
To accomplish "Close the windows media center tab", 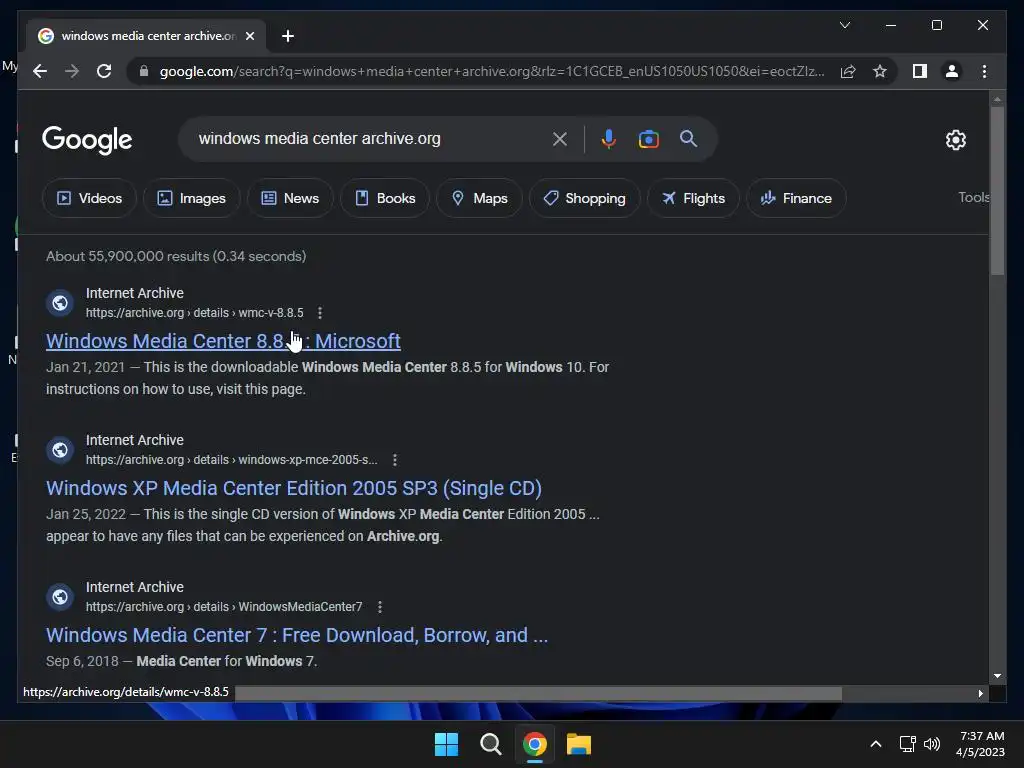I will 249,36.
